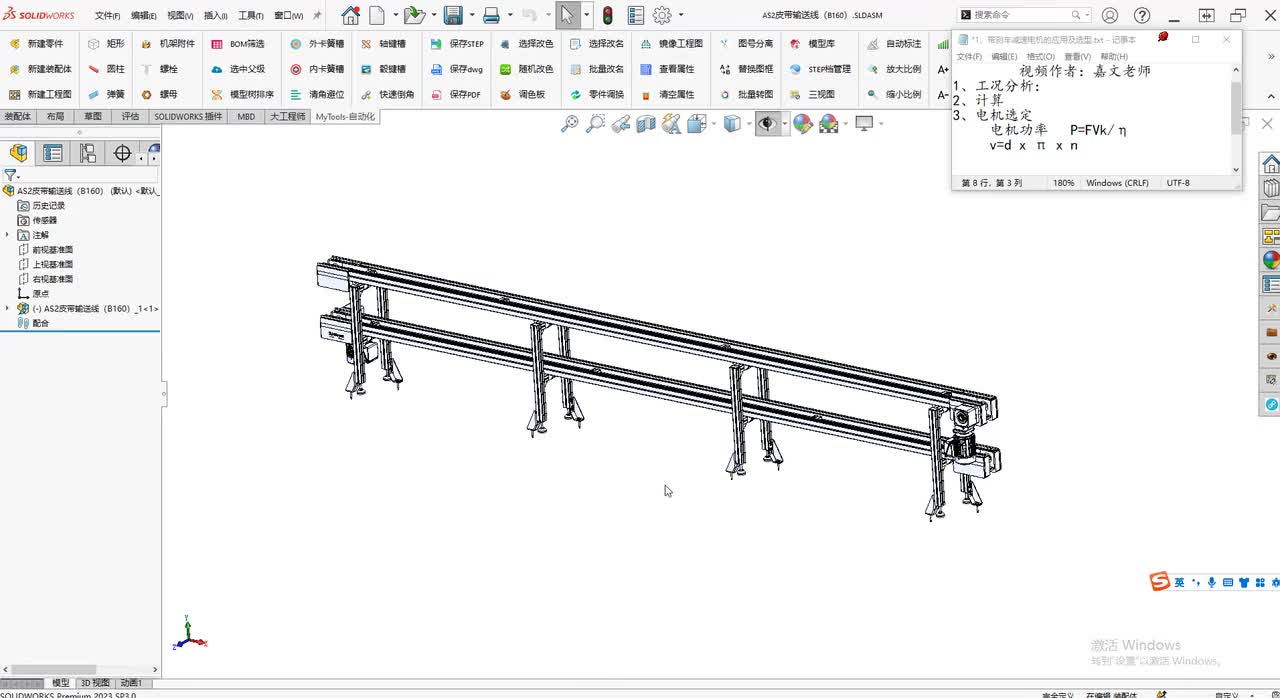Click 保存PDF export button

pos(456,94)
